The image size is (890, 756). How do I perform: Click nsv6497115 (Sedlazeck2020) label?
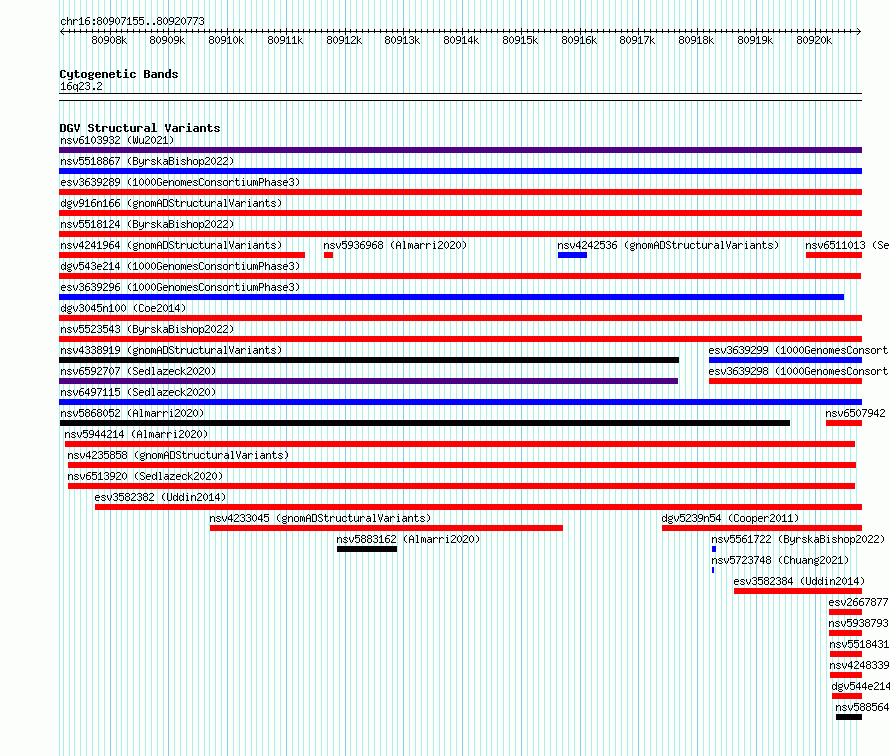[x=138, y=392]
